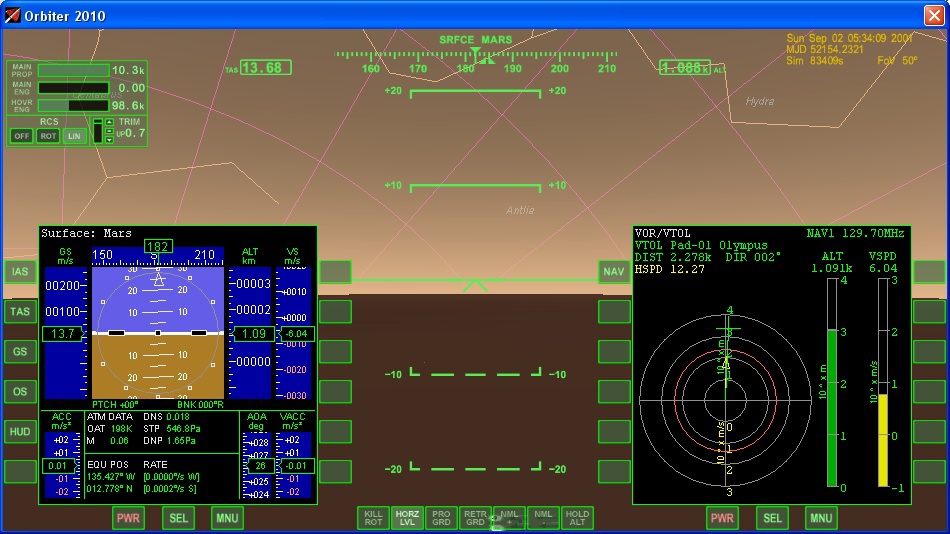Switch RCS mode to ROT
The width and height of the screenshot is (950, 534).
pyautogui.click(x=48, y=136)
